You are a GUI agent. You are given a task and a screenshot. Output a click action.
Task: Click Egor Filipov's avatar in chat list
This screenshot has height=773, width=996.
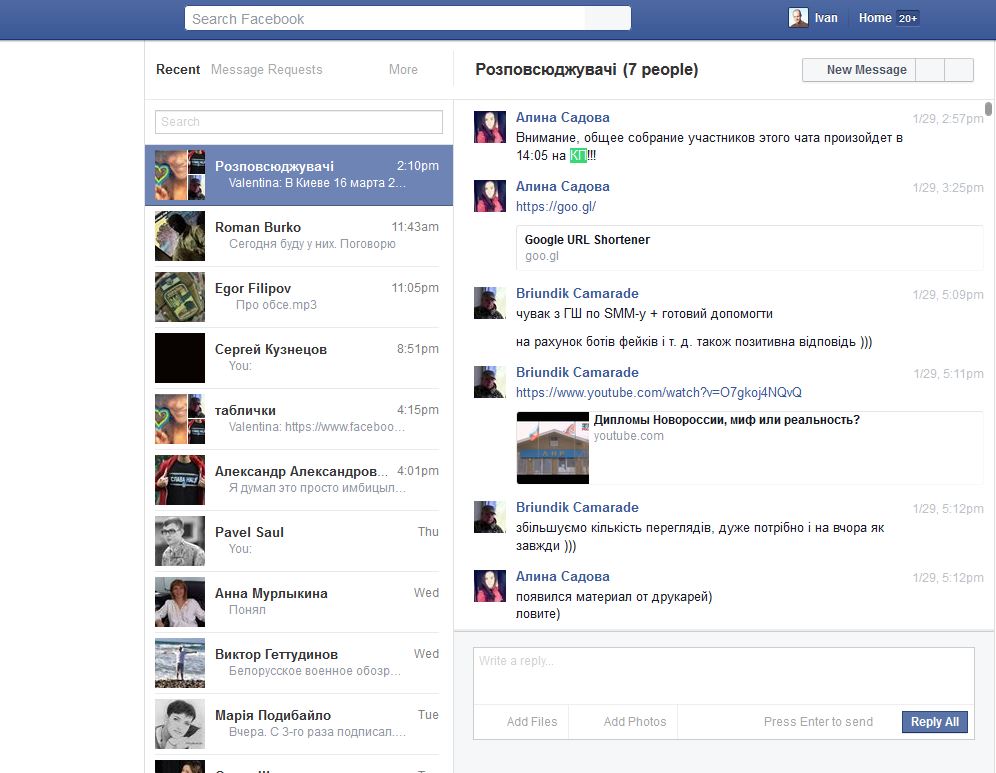point(180,297)
